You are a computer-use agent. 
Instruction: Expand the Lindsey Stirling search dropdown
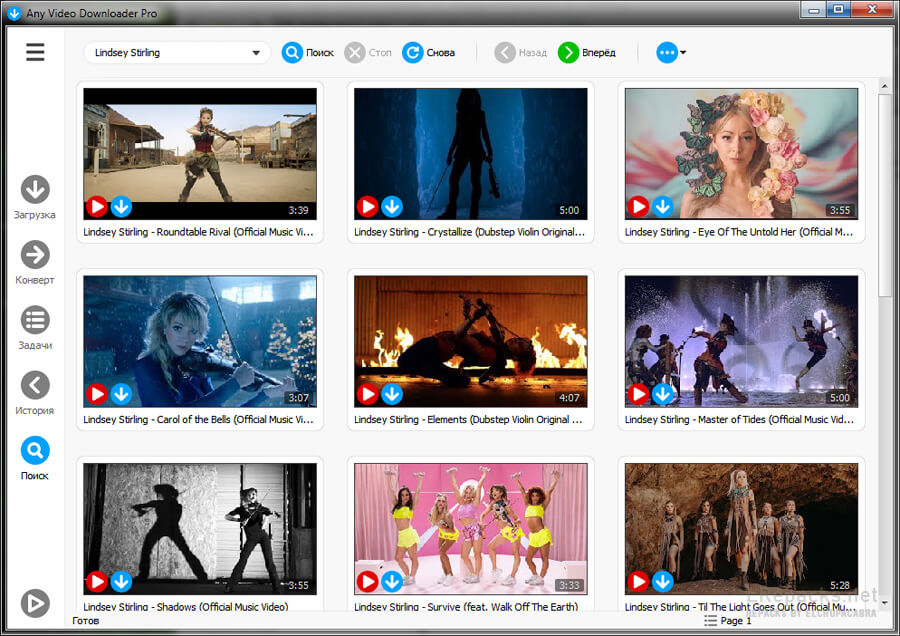[258, 52]
